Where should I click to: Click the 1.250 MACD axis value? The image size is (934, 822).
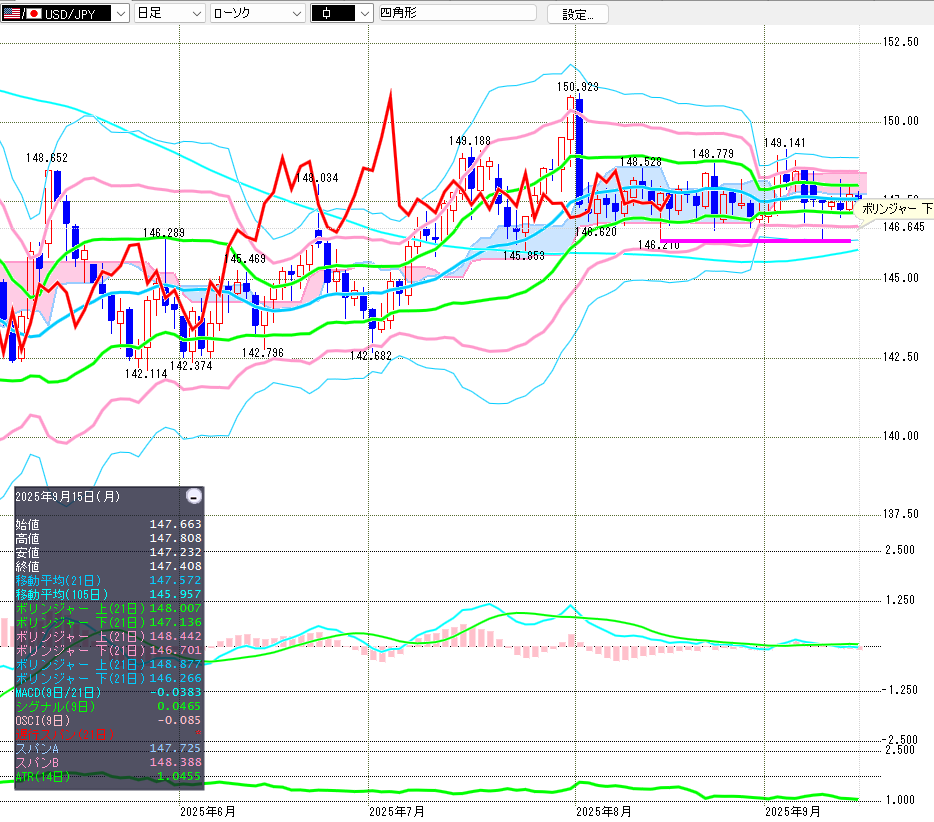click(900, 600)
